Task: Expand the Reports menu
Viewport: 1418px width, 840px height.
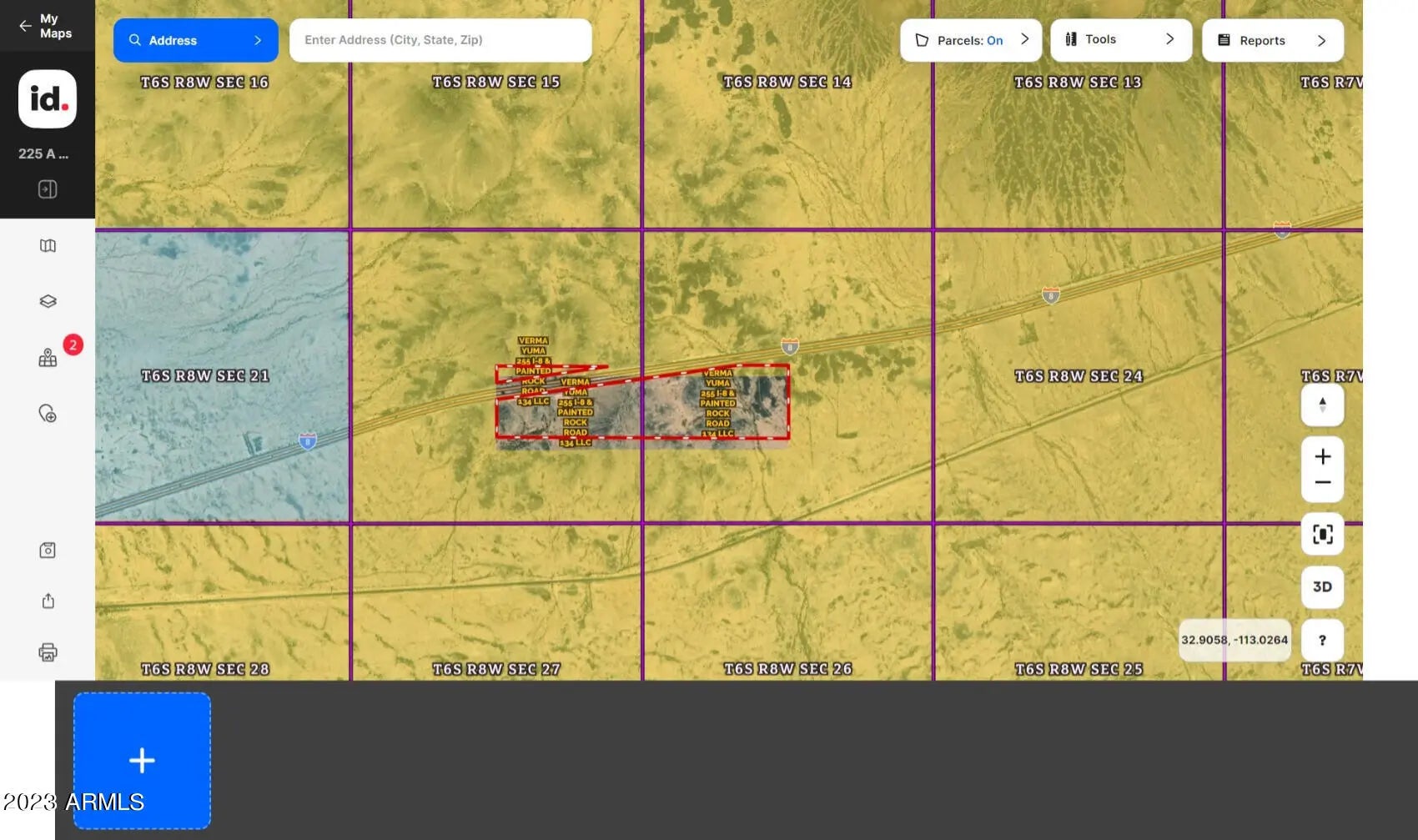Action: point(1272,40)
